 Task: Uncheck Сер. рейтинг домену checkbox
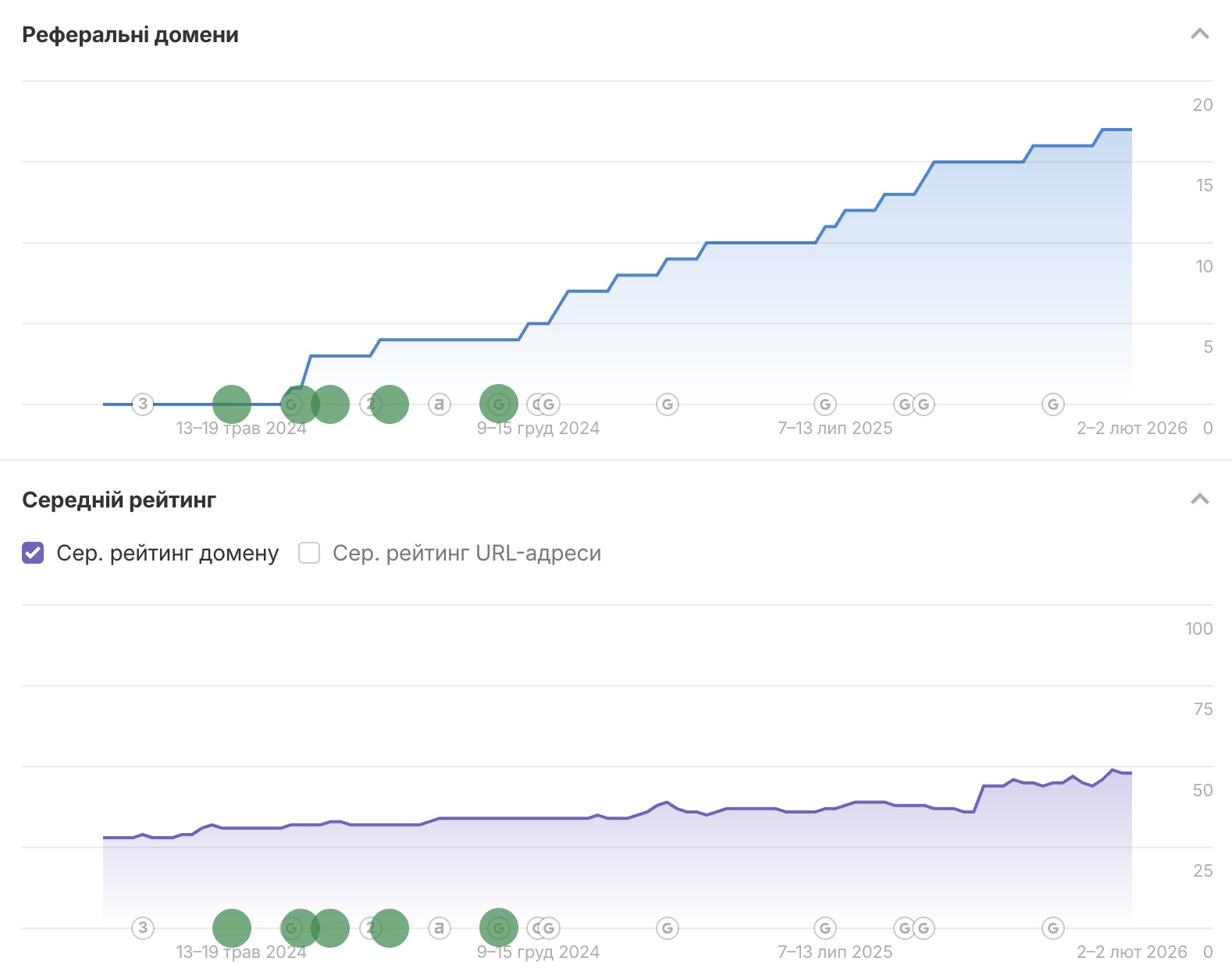33,553
